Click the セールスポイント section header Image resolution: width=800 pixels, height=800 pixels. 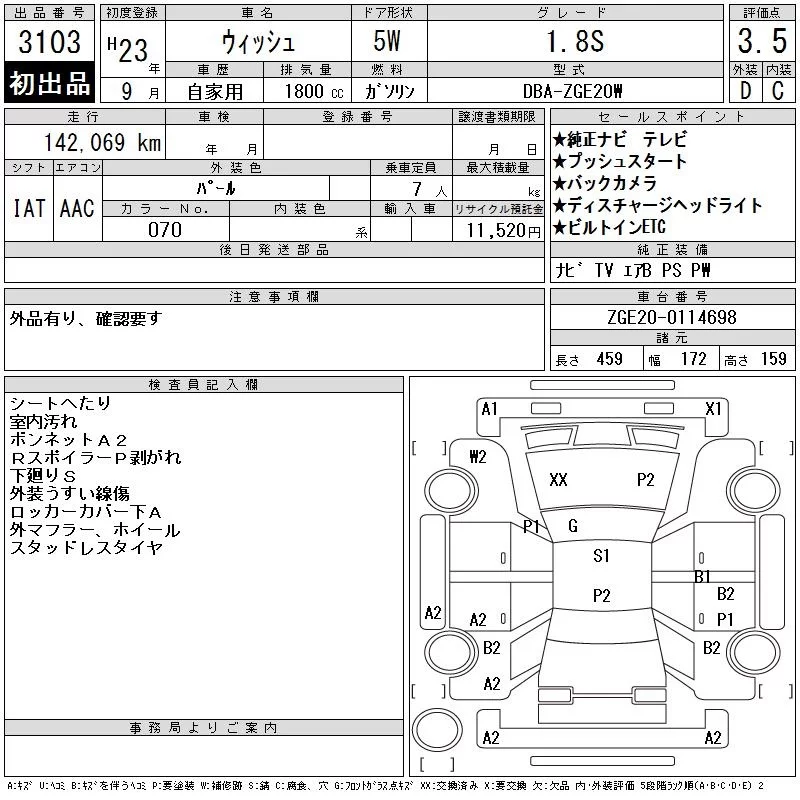672,117
